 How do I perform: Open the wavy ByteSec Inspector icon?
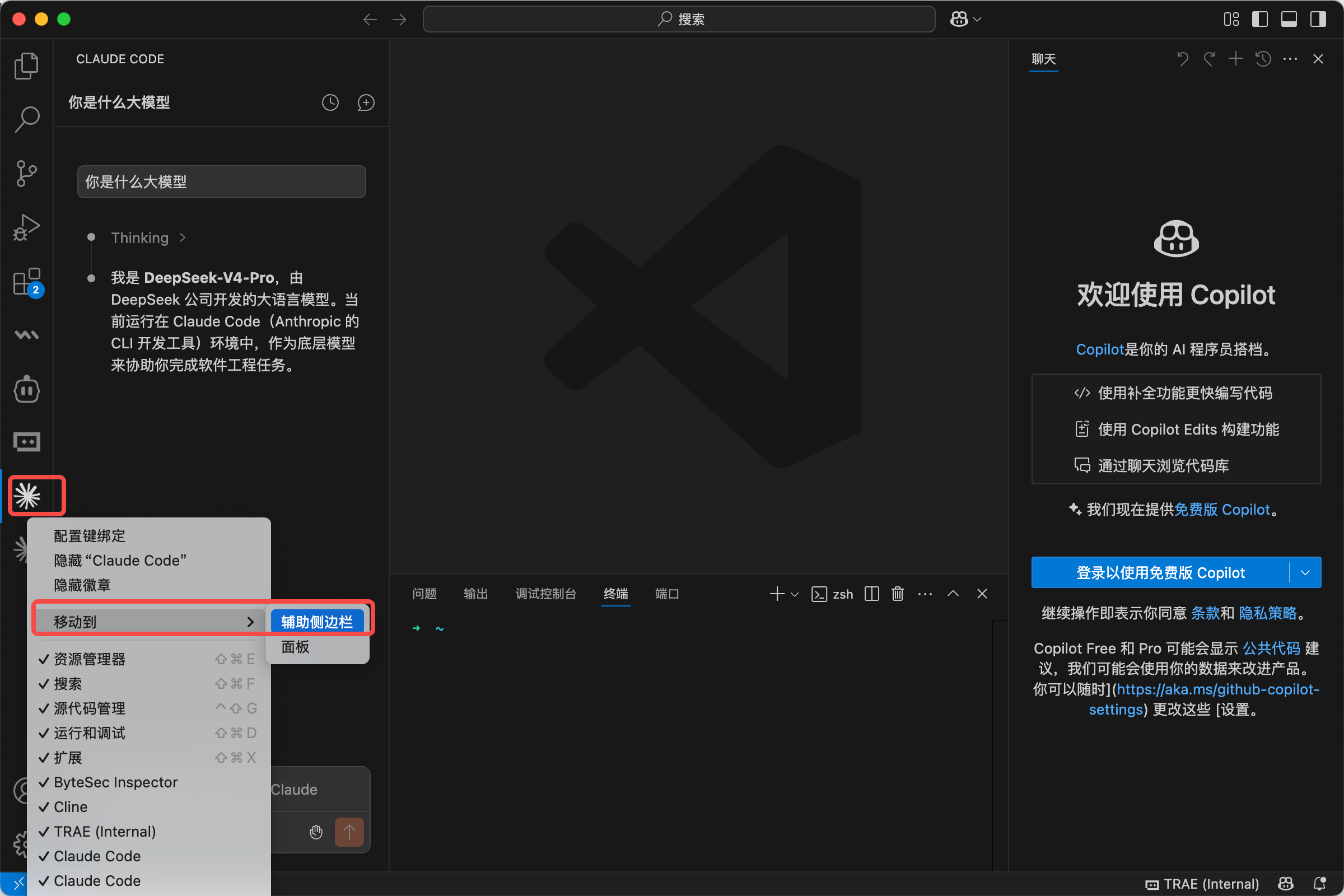[x=26, y=335]
